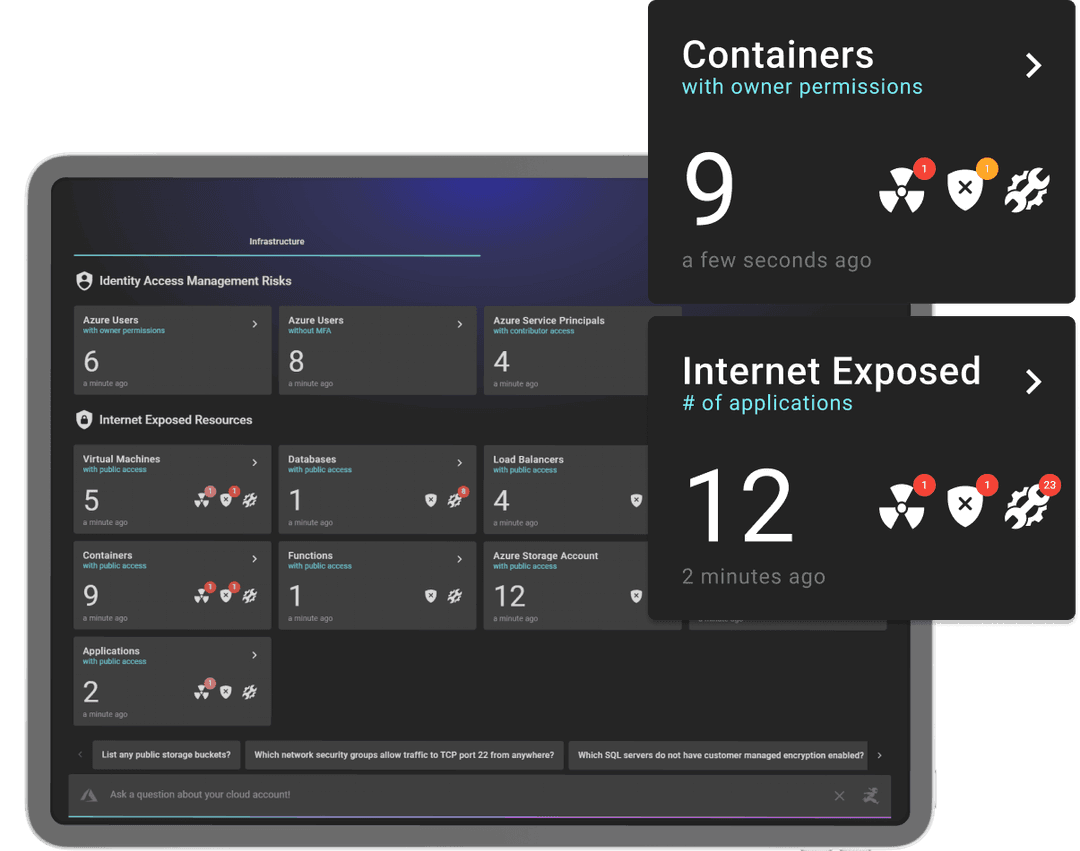Expand the Containers with owner permissions card
The height and width of the screenshot is (851, 1080).
coord(1034,65)
